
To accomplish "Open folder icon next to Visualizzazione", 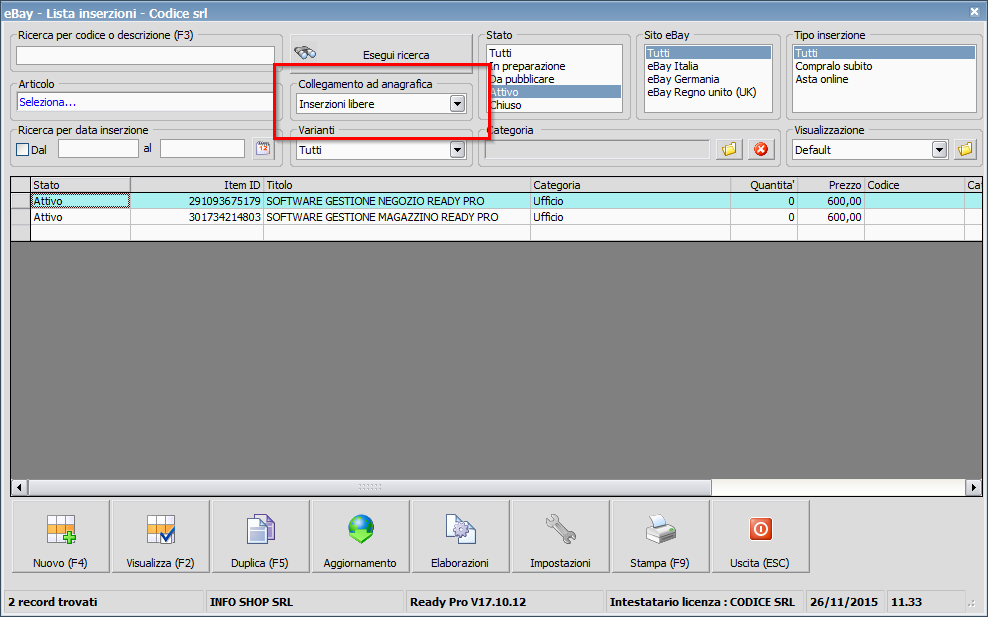I will pos(965,149).
